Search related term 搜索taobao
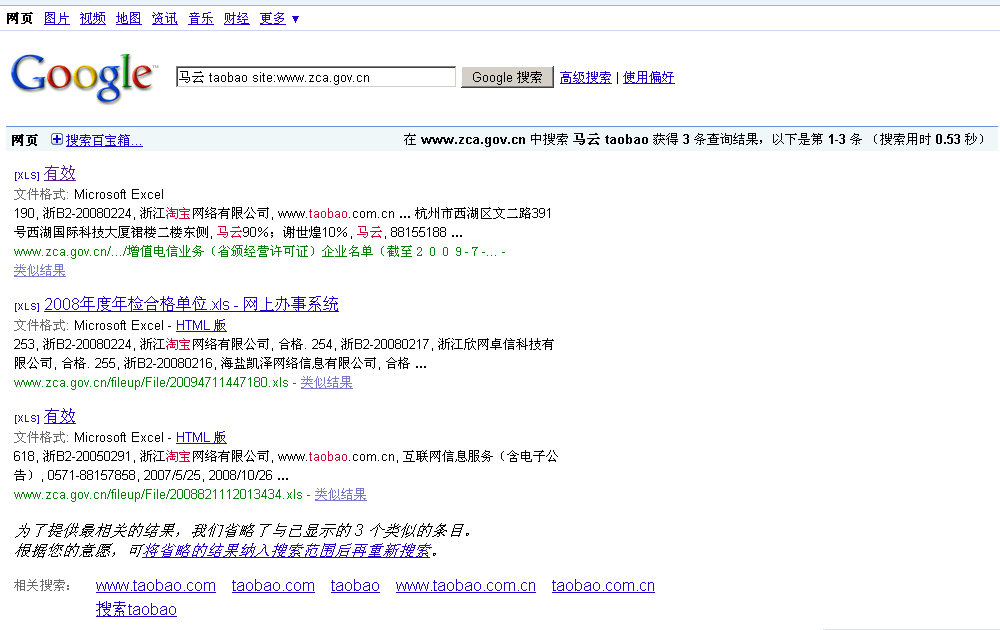This screenshot has width=1000, height=630. point(136,609)
